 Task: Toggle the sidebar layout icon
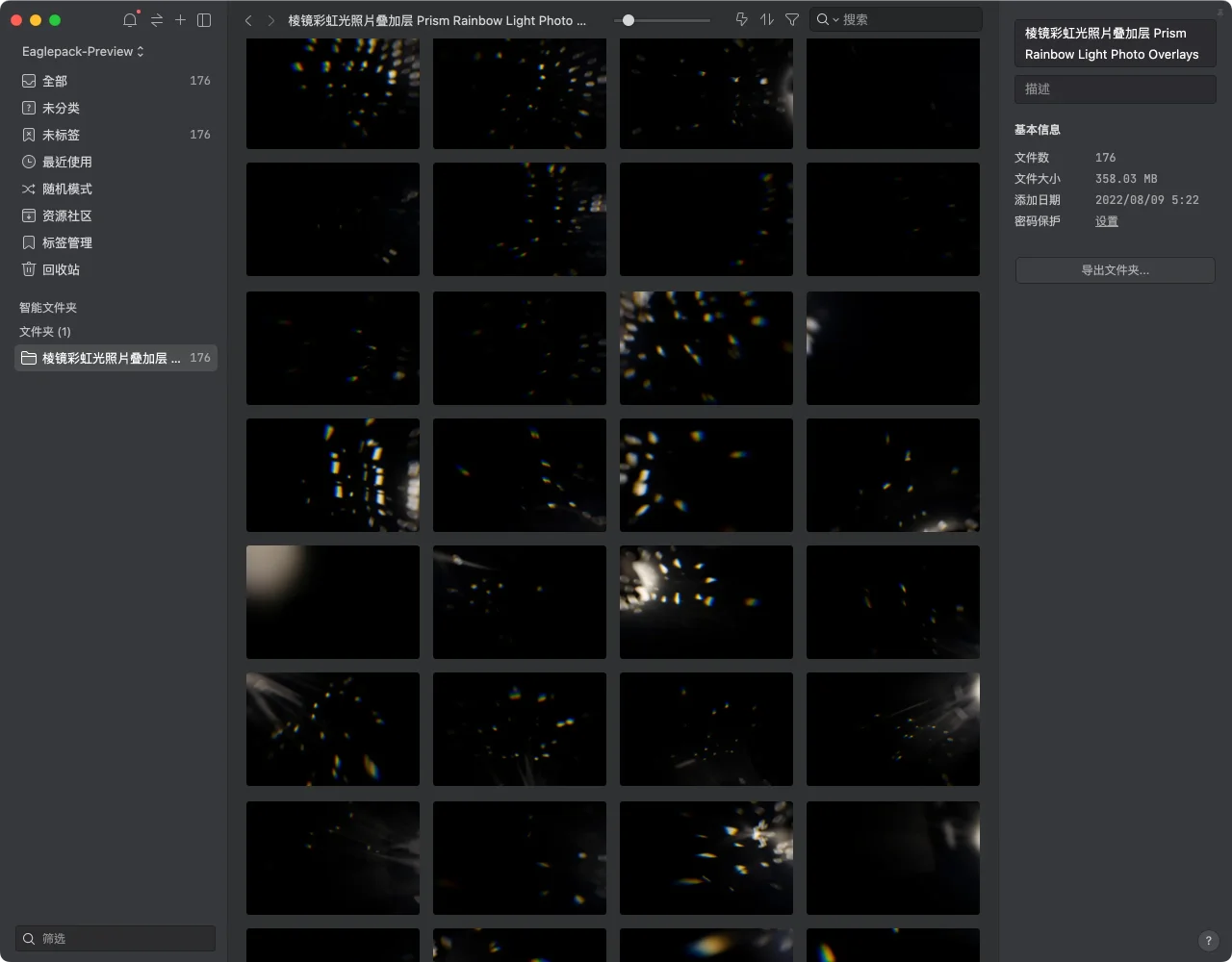click(x=204, y=20)
